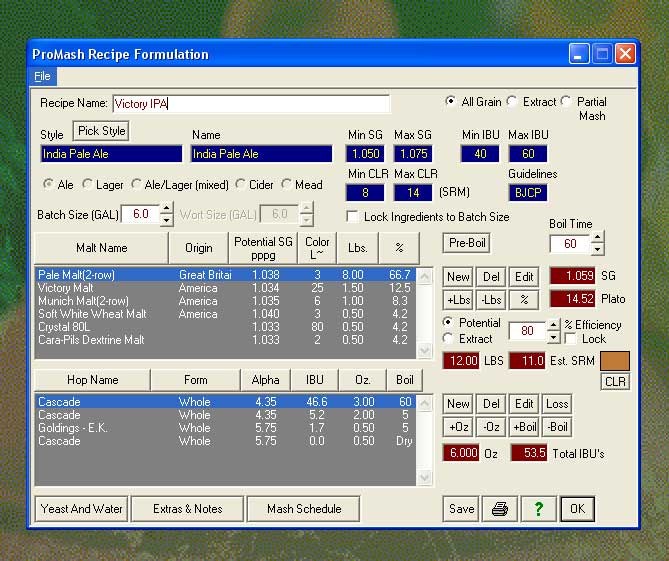The height and width of the screenshot is (561, 669).
Task: Edit the selected hop entry
Action: click(x=524, y=404)
